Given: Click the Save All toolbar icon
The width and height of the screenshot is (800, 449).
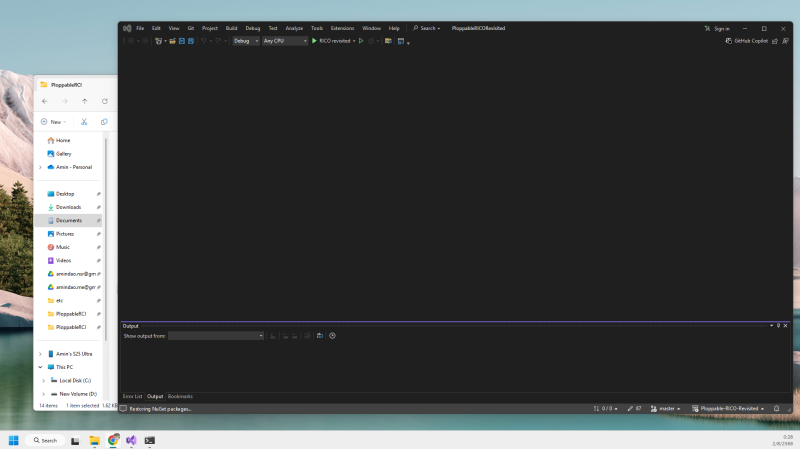Looking at the screenshot, I should [x=190, y=41].
